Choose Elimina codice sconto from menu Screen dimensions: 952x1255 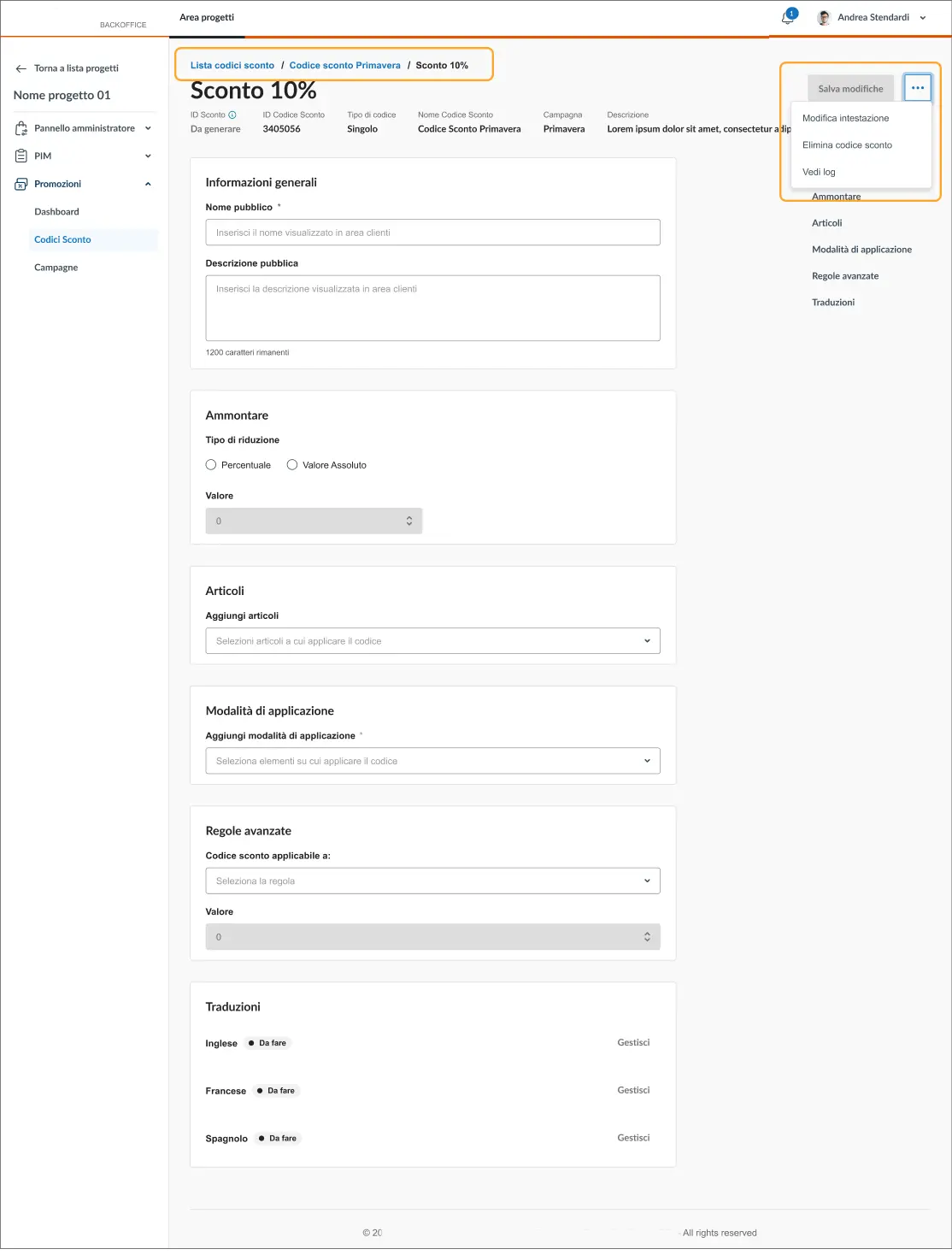[x=847, y=145]
